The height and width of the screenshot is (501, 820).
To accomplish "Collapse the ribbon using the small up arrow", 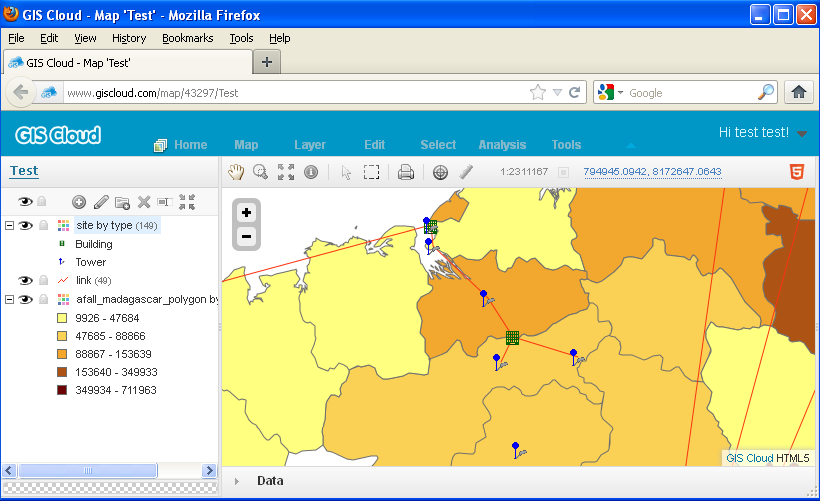I will coord(631,145).
